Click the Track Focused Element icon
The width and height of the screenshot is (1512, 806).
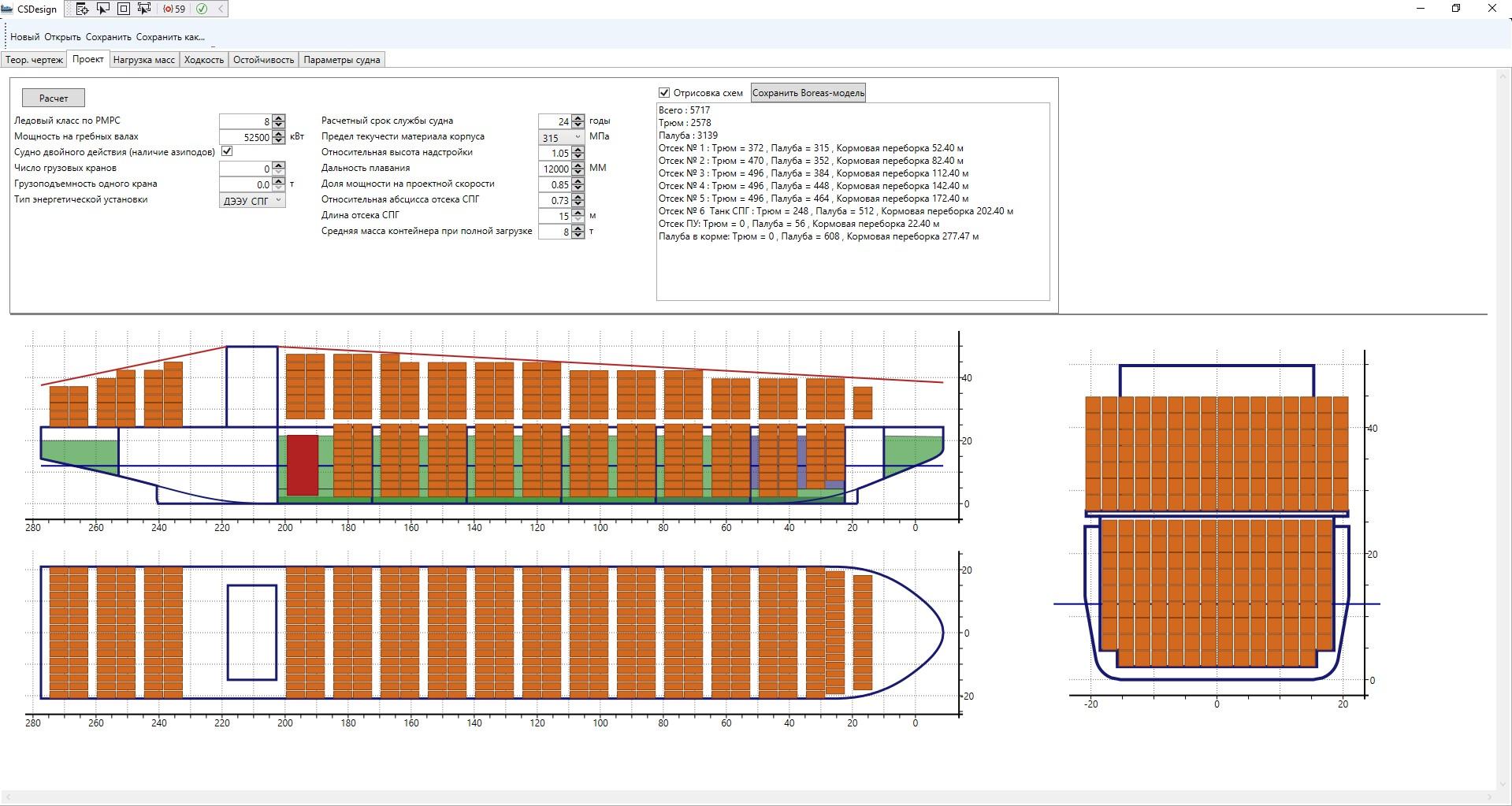coord(144,9)
